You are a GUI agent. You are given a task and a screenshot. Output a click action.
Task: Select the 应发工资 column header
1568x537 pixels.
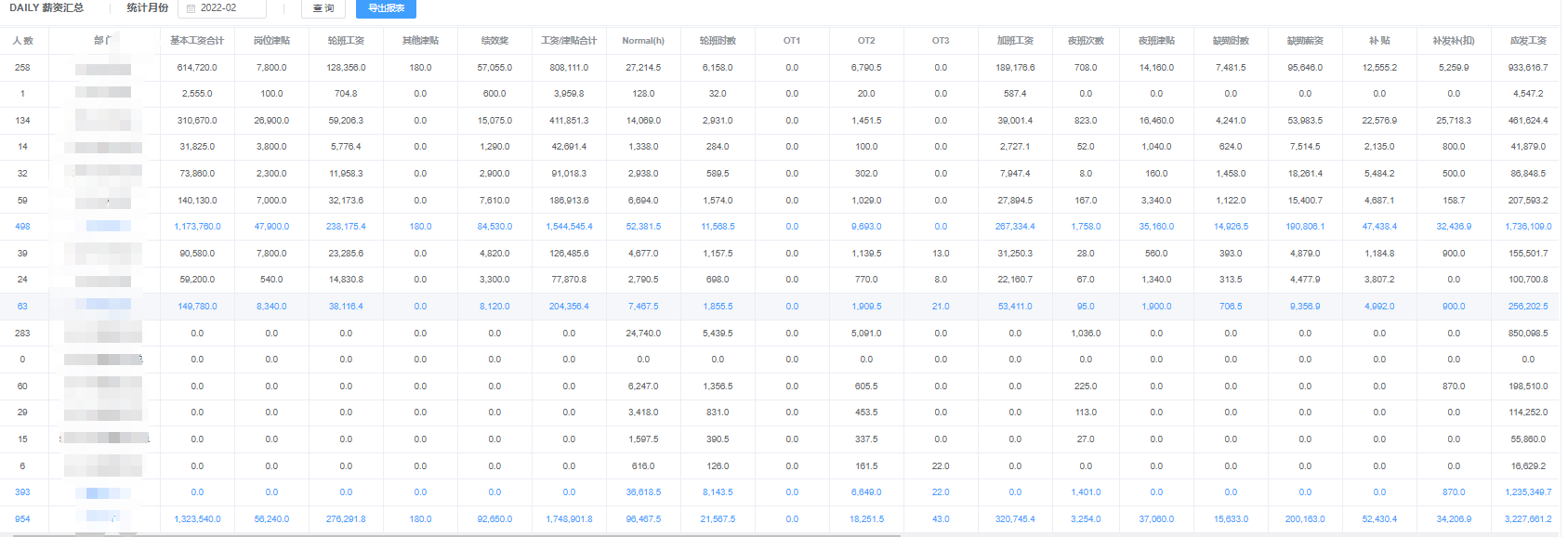[1528, 41]
